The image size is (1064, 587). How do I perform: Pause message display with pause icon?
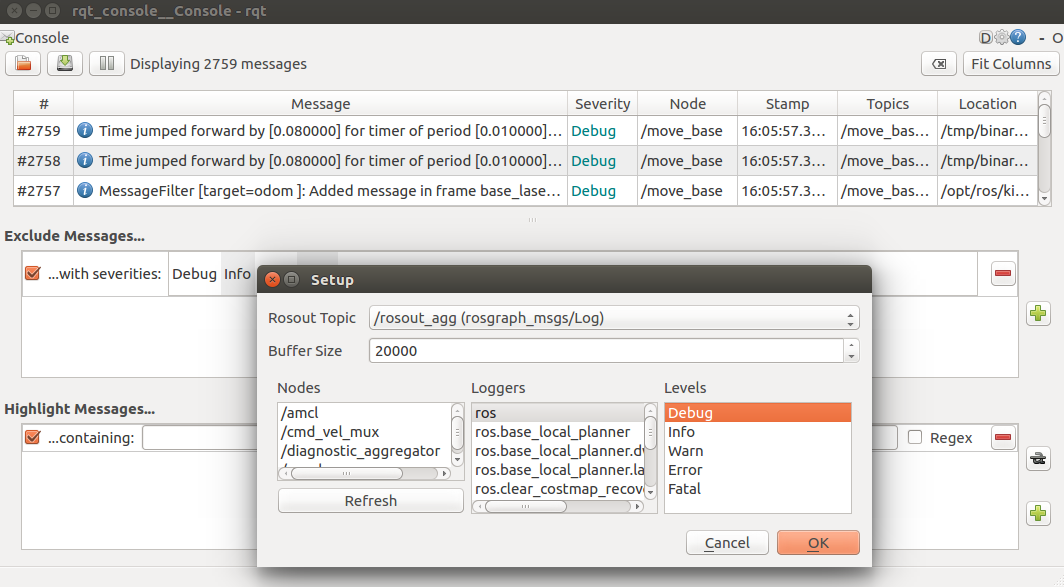click(x=107, y=64)
